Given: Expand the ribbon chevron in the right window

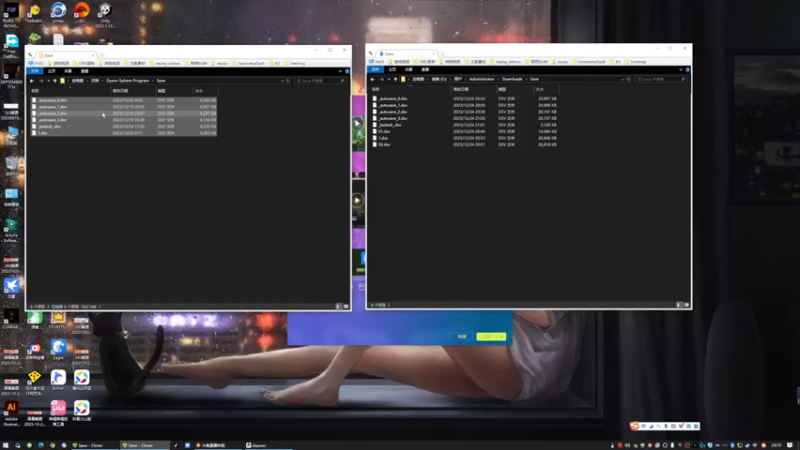Looking at the screenshot, I should [681, 69].
